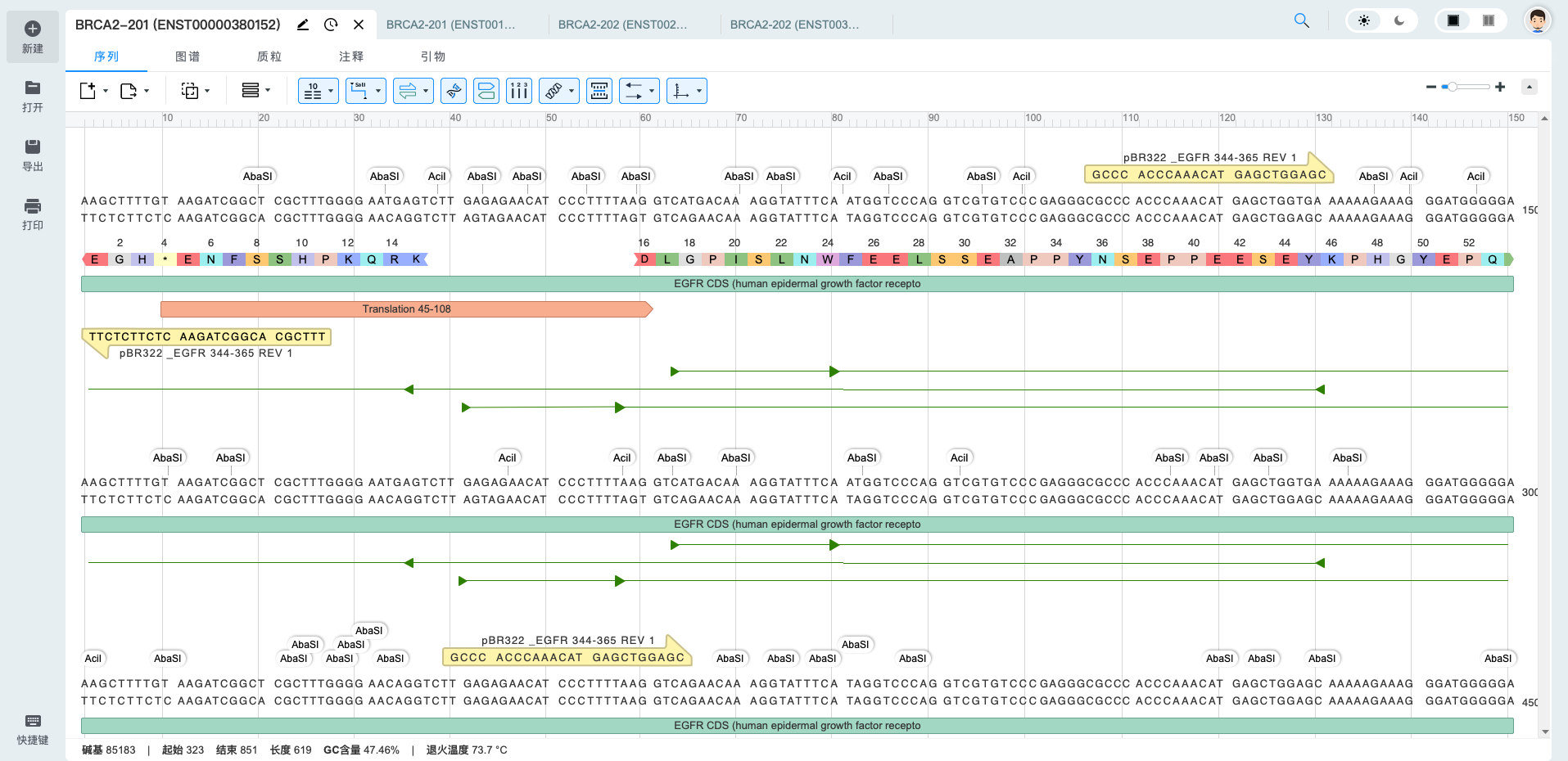Image resolution: width=1568 pixels, height=761 pixels.
Task: Click the new-file-plus toolbar icon
Action: pyautogui.click(x=88, y=91)
